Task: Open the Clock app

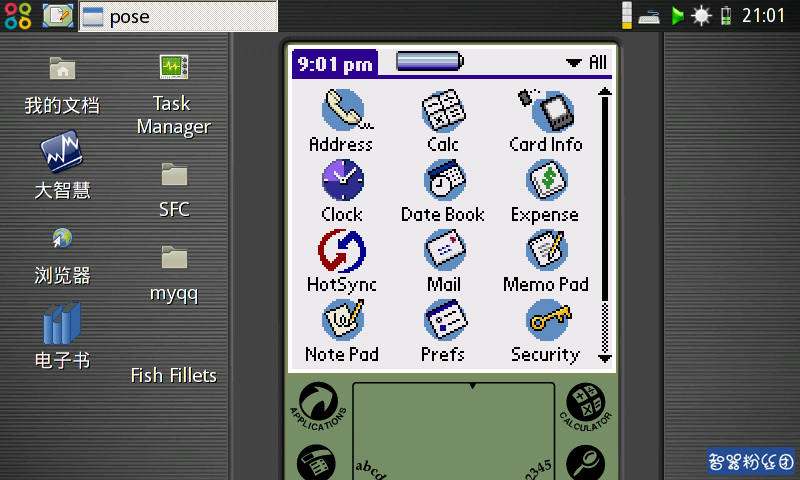Action: coord(342,191)
